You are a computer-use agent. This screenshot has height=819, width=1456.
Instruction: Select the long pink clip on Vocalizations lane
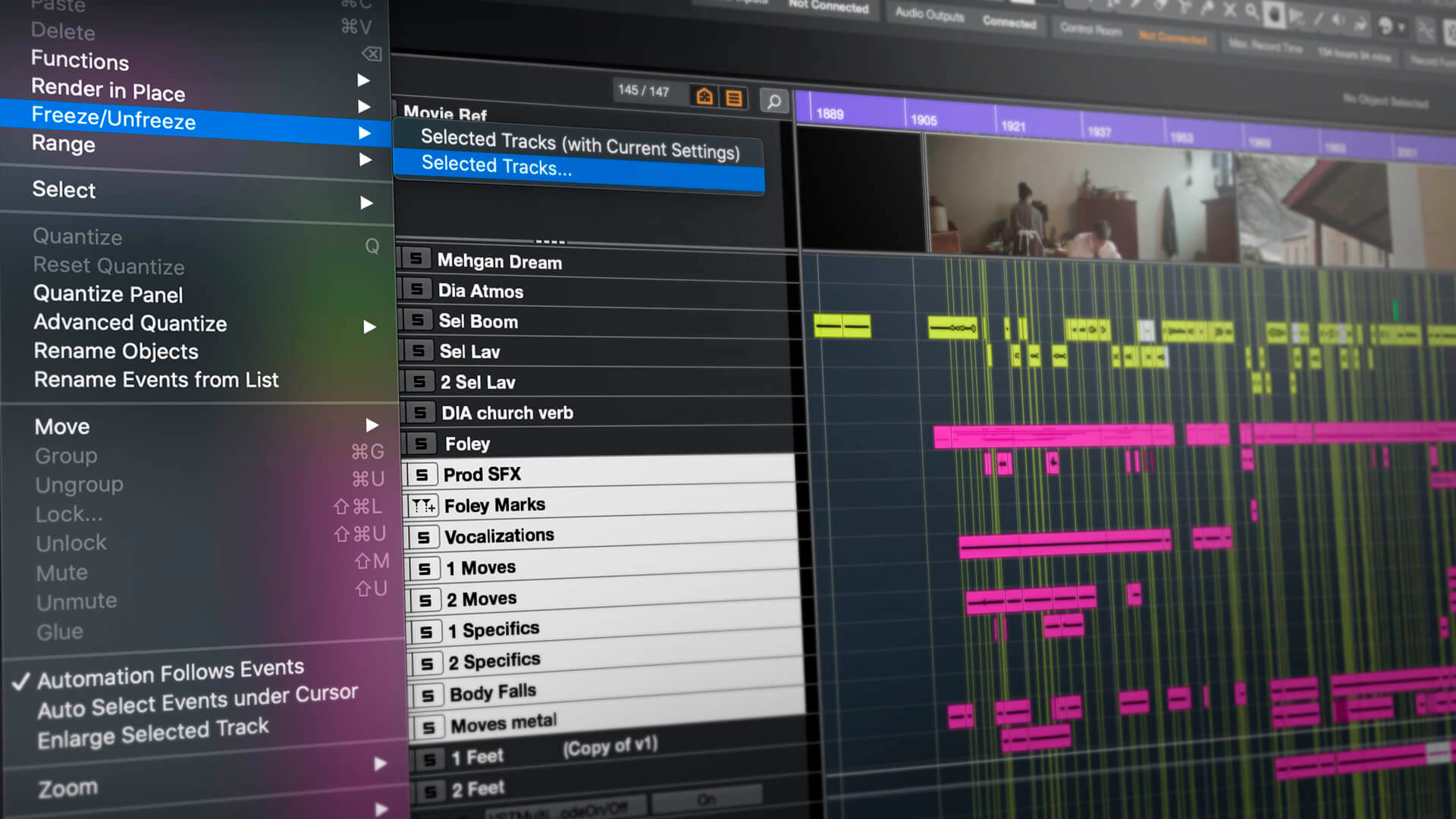[1065, 544]
